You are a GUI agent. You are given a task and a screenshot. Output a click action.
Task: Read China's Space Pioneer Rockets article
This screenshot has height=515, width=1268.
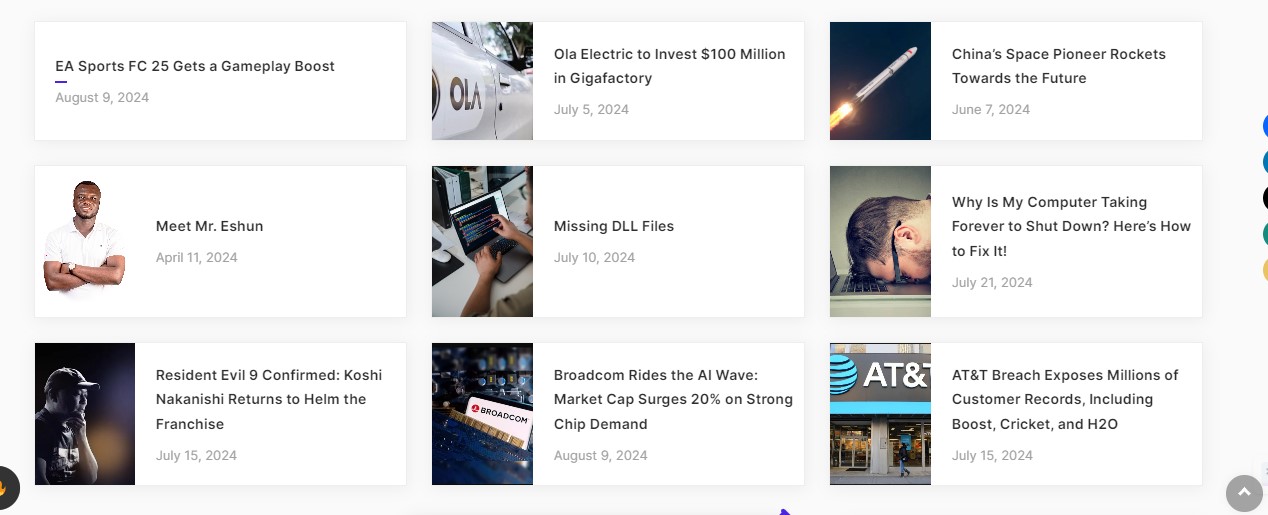pyautogui.click(x=1058, y=66)
